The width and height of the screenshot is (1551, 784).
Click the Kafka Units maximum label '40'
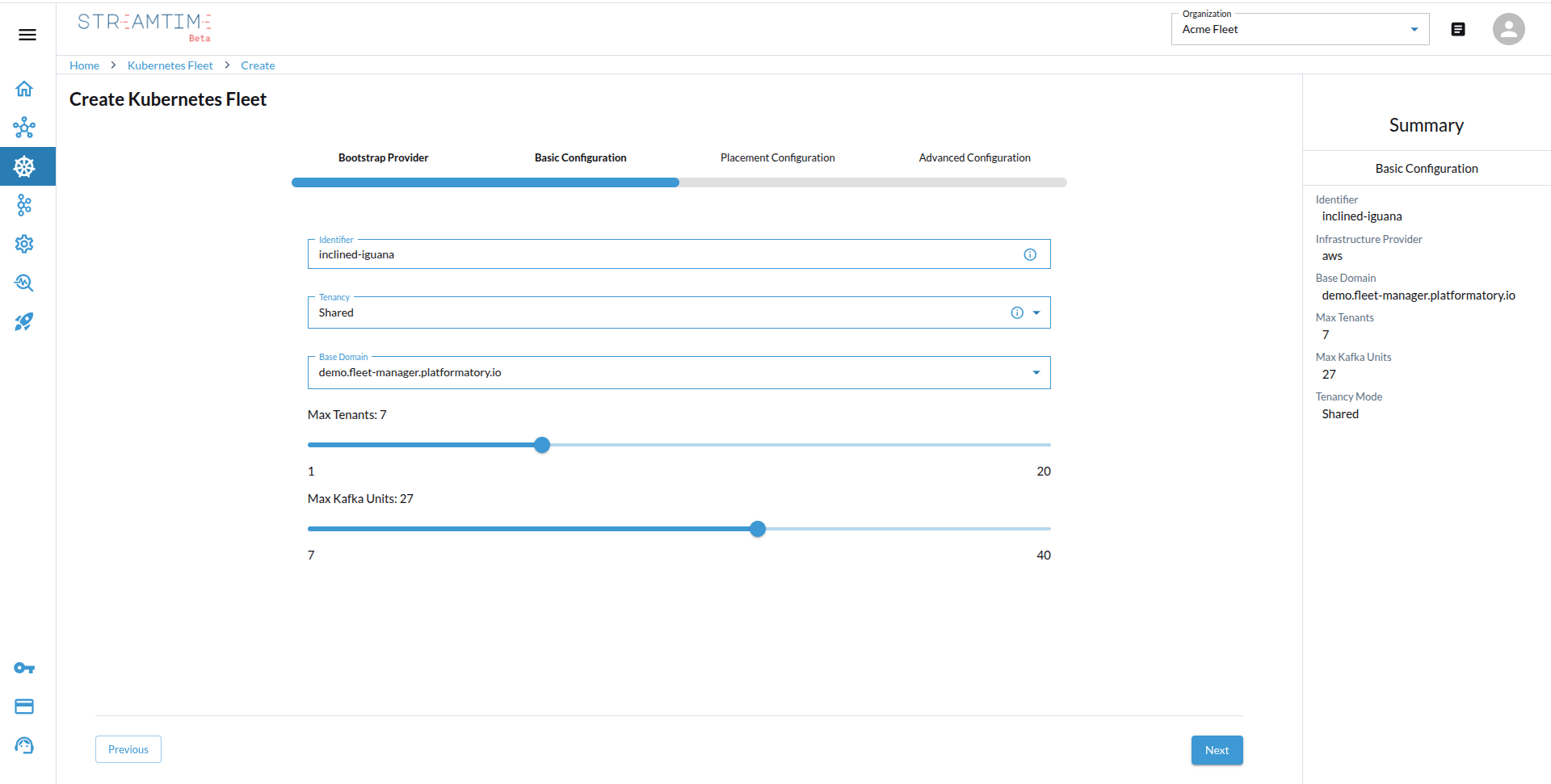click(1044, 556)
